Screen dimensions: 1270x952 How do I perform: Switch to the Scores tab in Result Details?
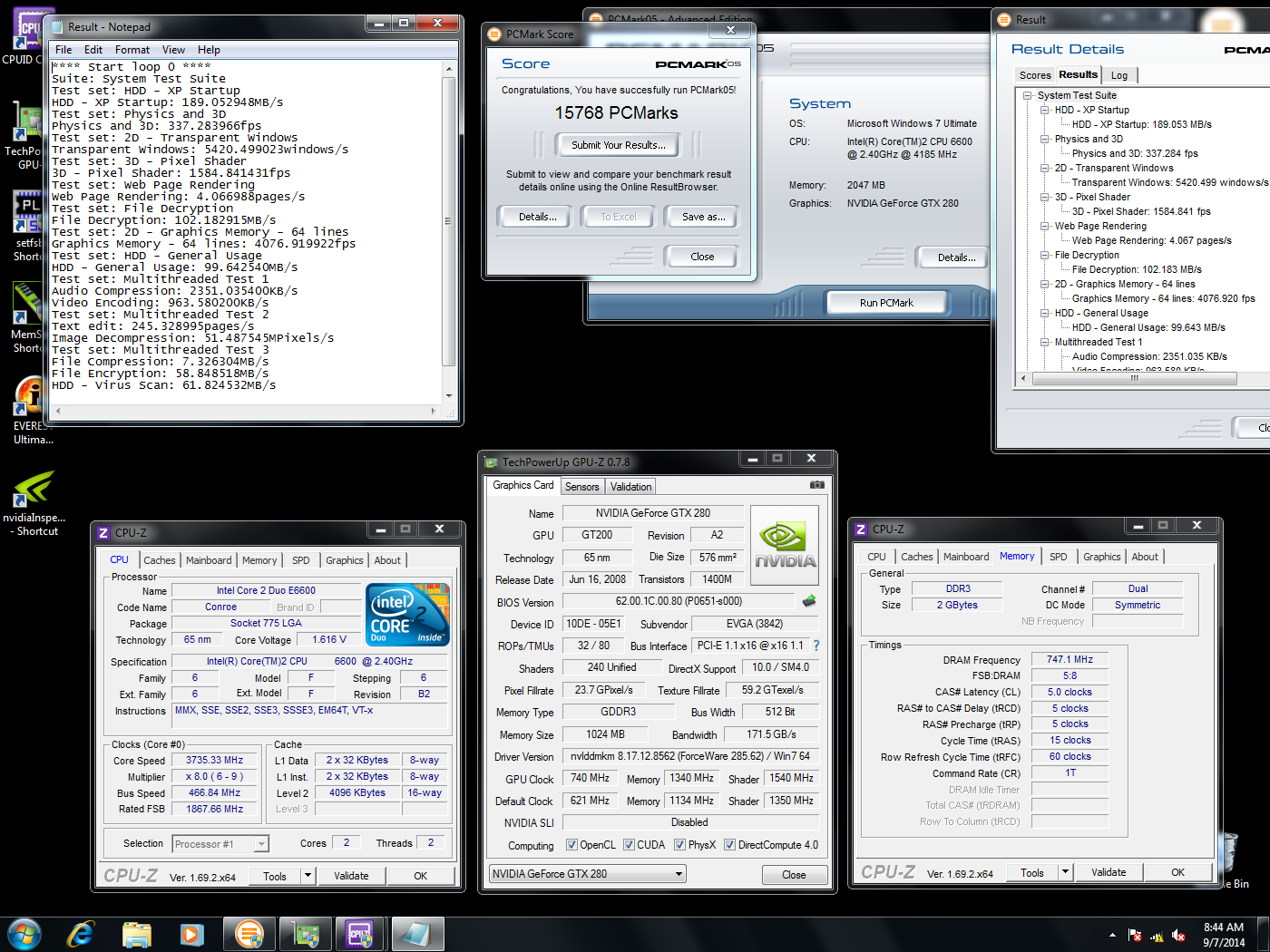[1035, 75]
